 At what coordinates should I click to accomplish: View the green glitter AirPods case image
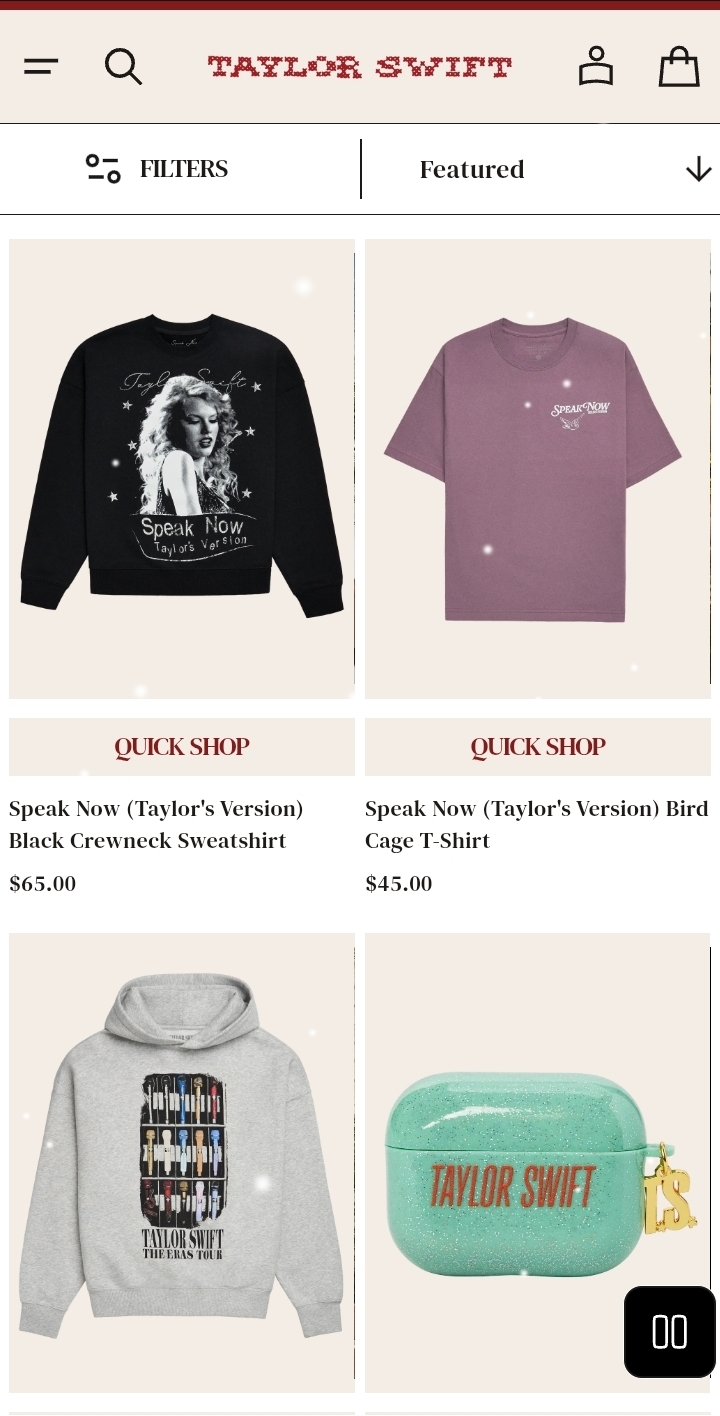click(538, 1163)
